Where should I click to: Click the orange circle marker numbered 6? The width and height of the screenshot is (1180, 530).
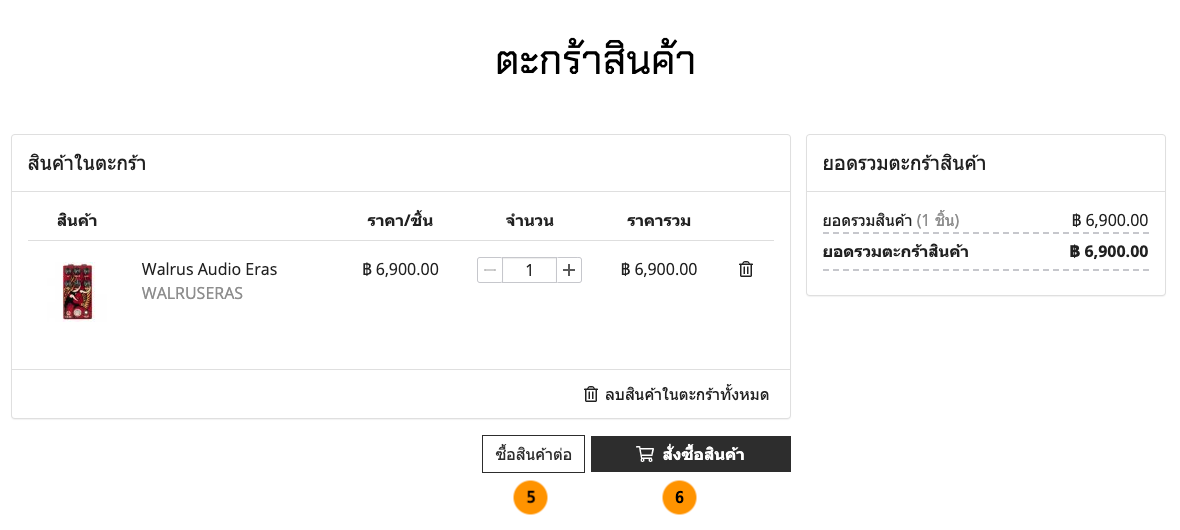click(x=679, y=497)
